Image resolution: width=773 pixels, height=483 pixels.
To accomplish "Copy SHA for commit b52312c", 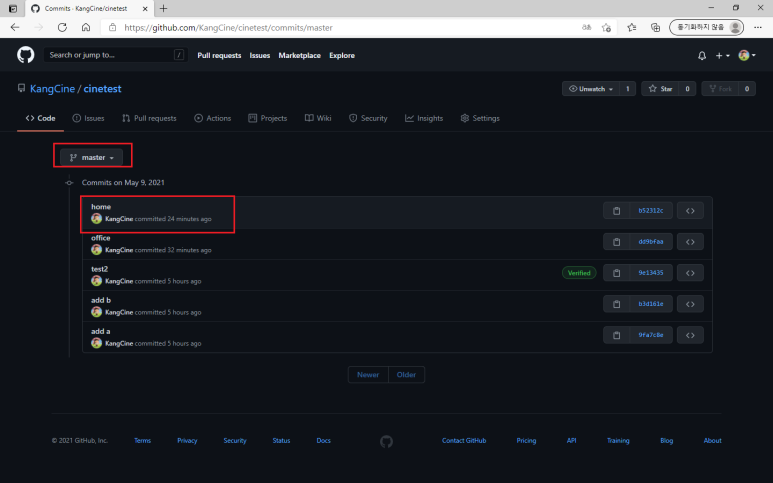I will [x=616, y=211].
